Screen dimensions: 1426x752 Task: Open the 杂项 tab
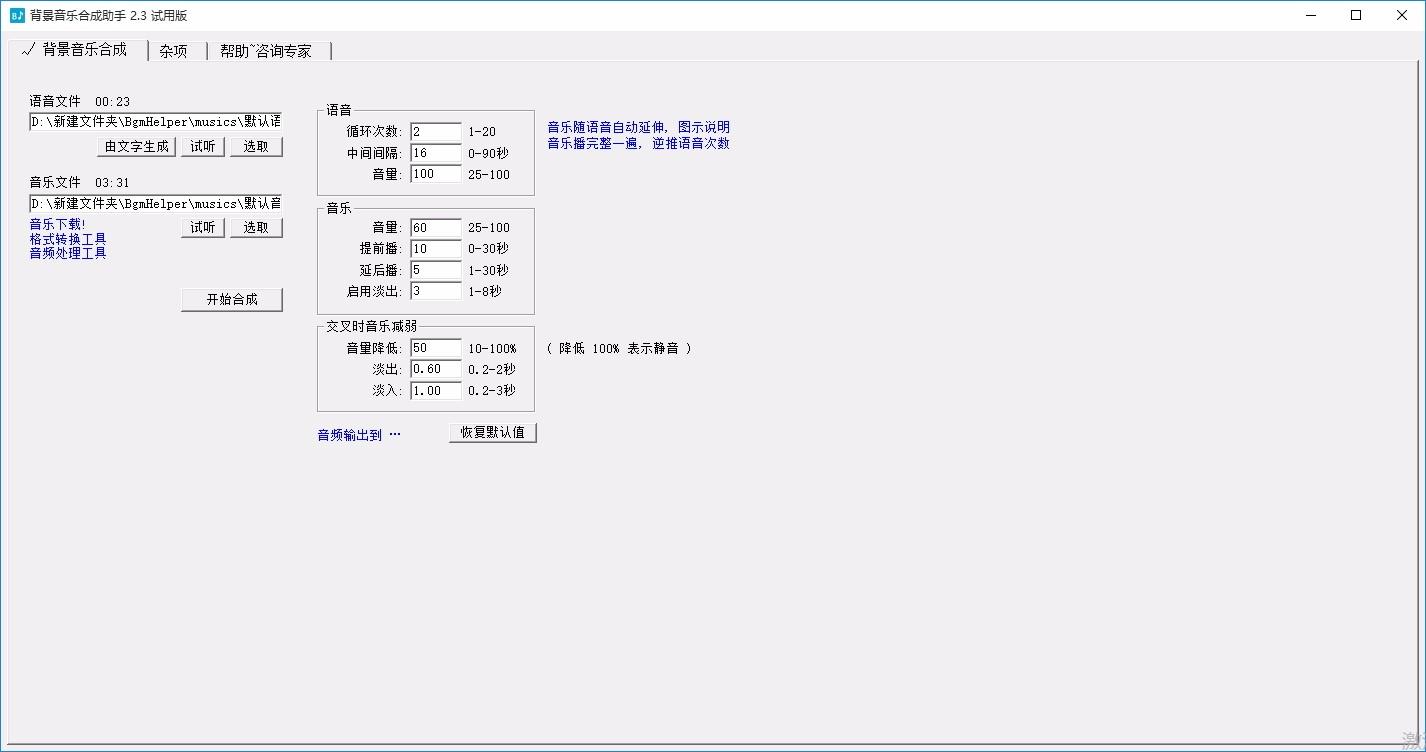pyautogui.click(x=174, y=51)
